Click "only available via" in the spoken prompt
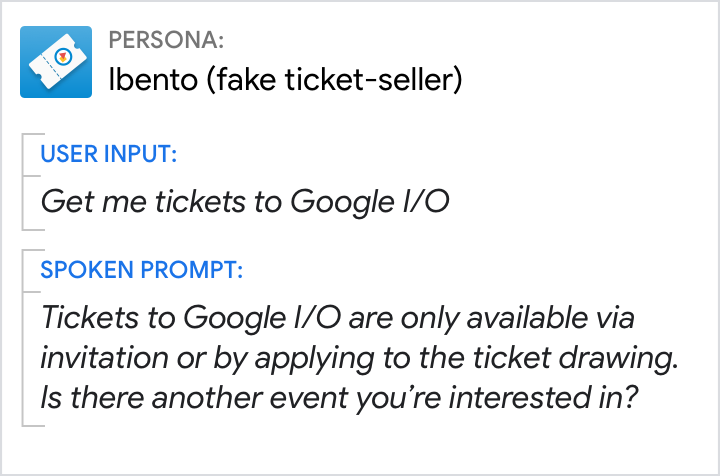This screenshot has height=476, width=720. [x=530, y=319]
